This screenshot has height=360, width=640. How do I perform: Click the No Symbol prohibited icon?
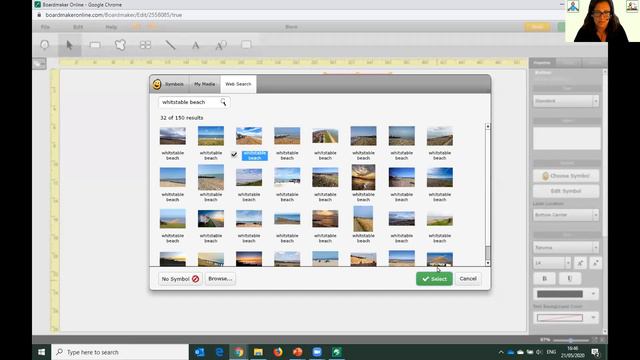[196, 279]
